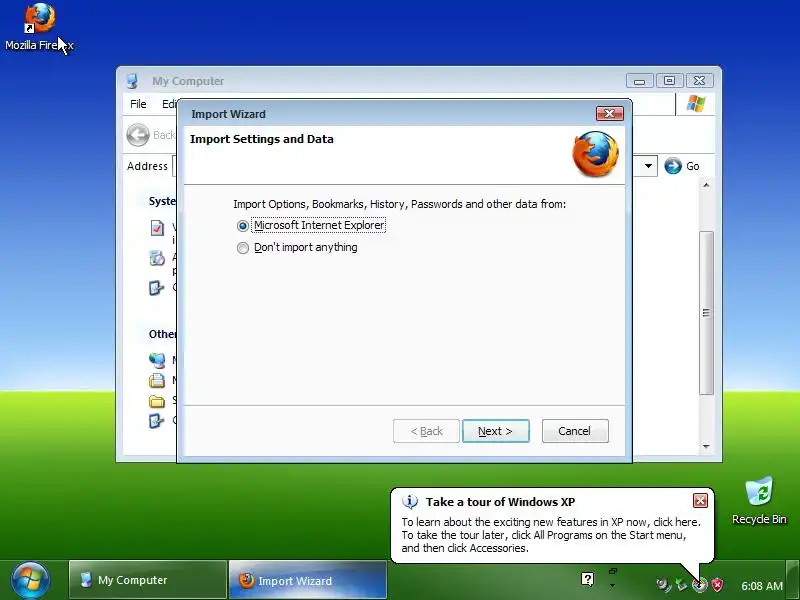Screen dimensions: 800x600
Task: Maximize the My Computer window
Action: point(669,81)
